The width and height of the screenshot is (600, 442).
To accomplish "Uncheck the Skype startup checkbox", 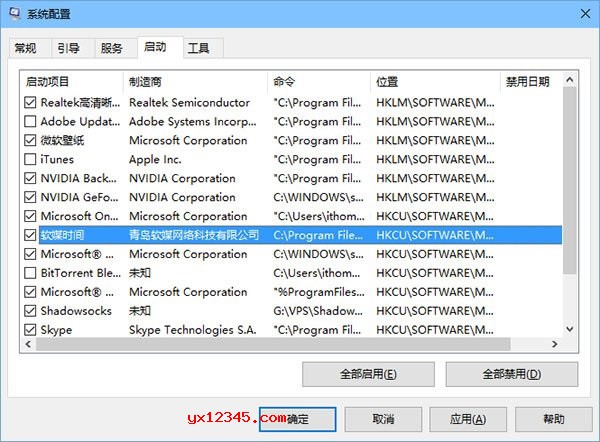I will click(30, 330).
